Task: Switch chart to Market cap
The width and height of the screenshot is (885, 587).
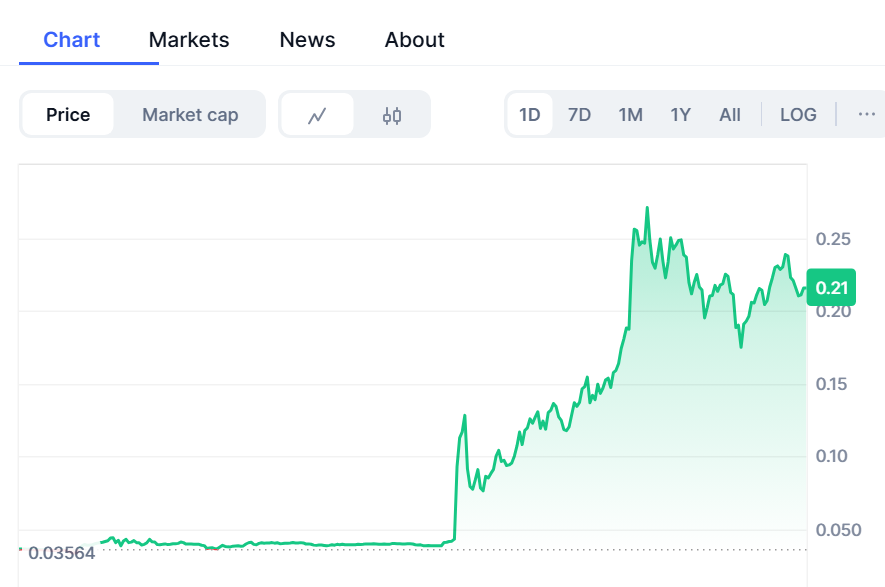Action: [x=190, y=115]
